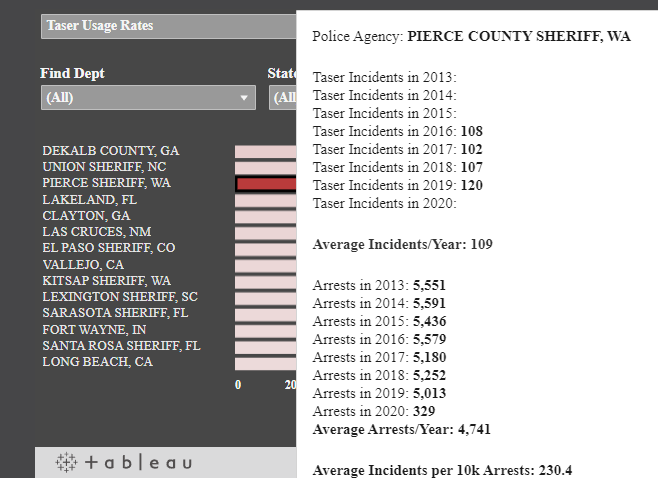Screen dimensions: 658x478
Task: Click the bar for DeKalb County, GA
Action: click(266, 151)
